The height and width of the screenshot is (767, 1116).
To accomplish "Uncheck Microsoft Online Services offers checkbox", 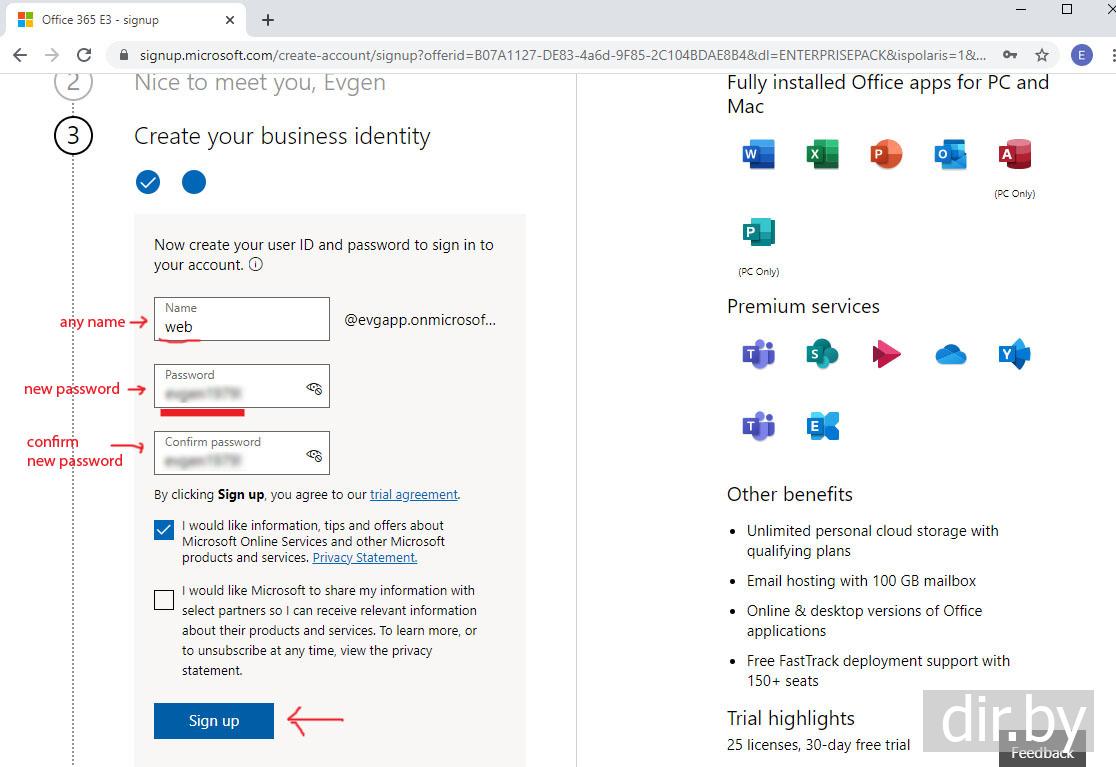I will (164, 530).
